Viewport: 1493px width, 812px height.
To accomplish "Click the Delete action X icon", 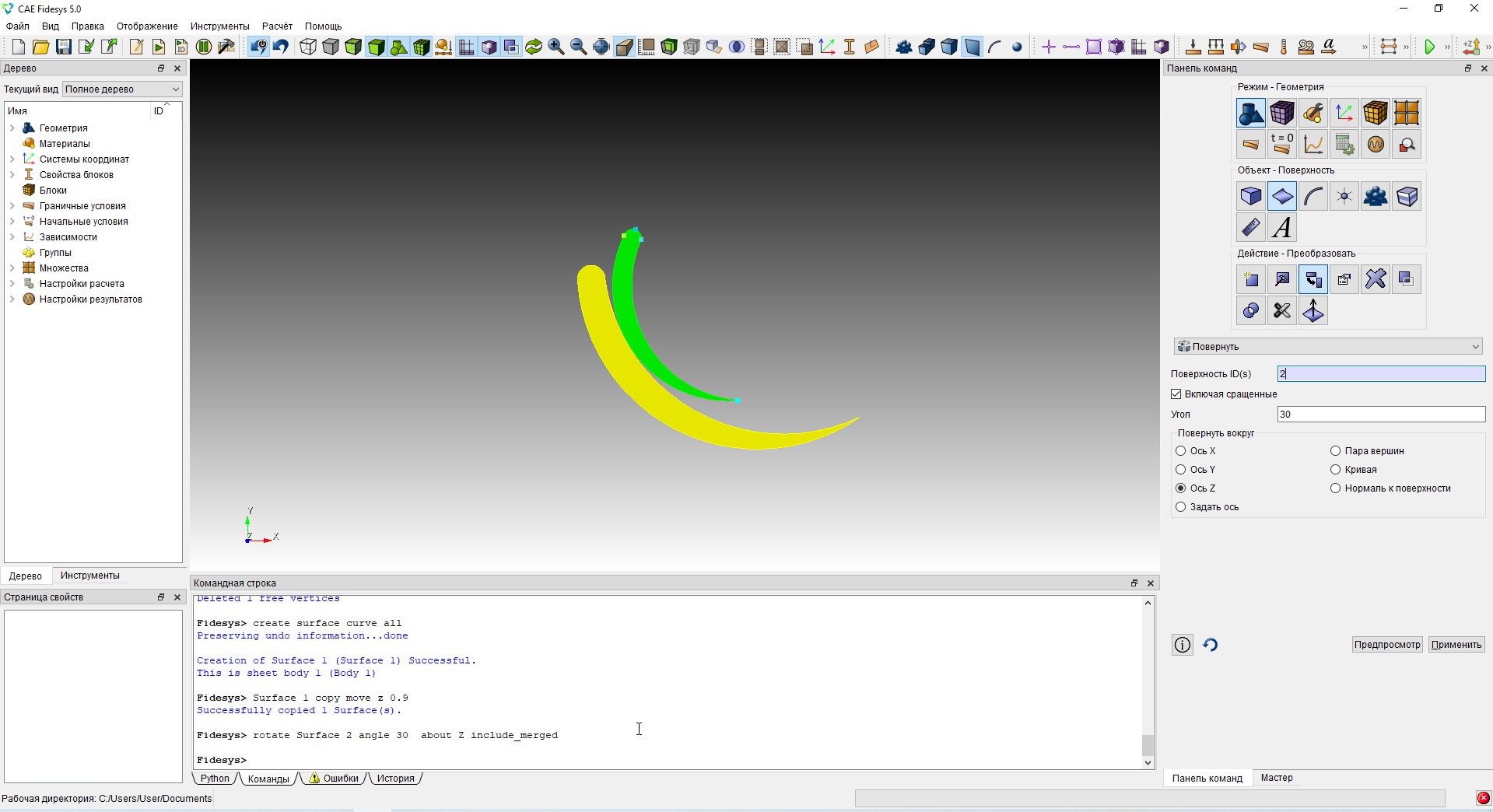I will tap(1376, 280).
